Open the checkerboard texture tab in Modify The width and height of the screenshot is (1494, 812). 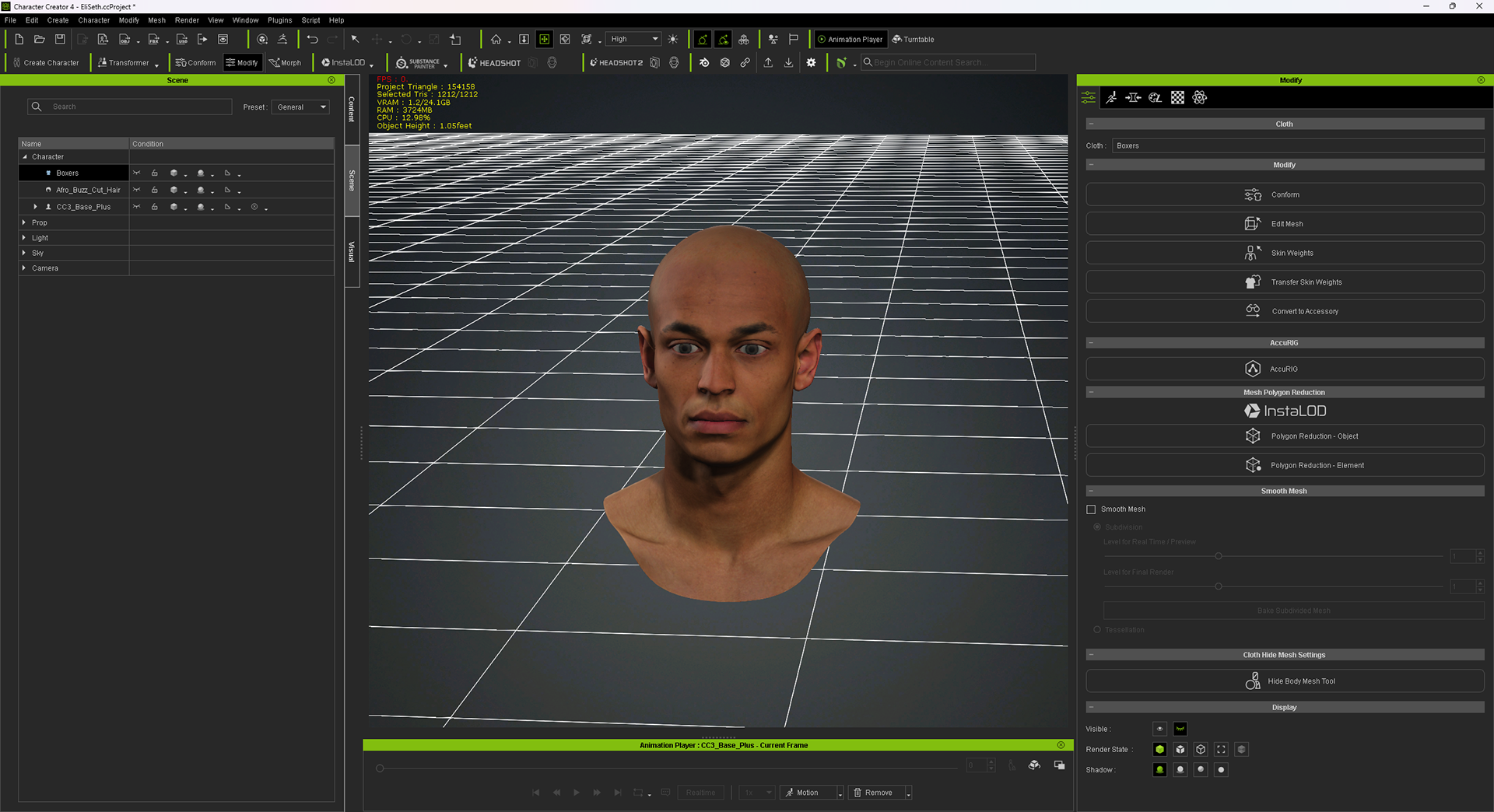[1177, 97]
